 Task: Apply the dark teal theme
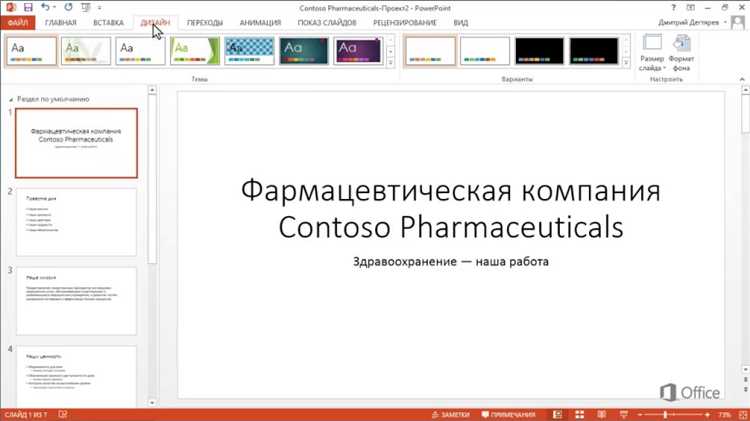[x=304, y=51]
